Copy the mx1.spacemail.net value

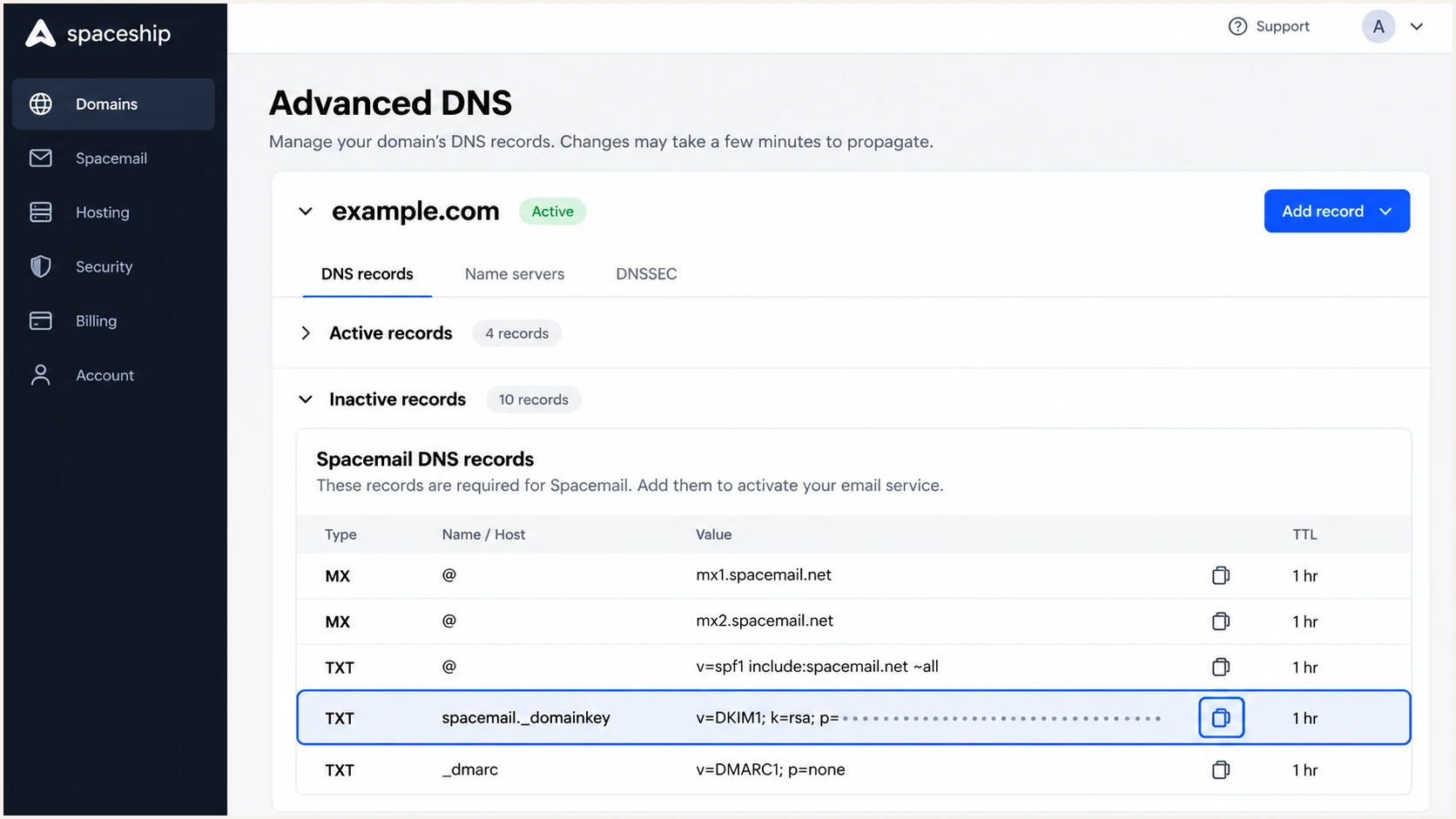(1221, 575)
